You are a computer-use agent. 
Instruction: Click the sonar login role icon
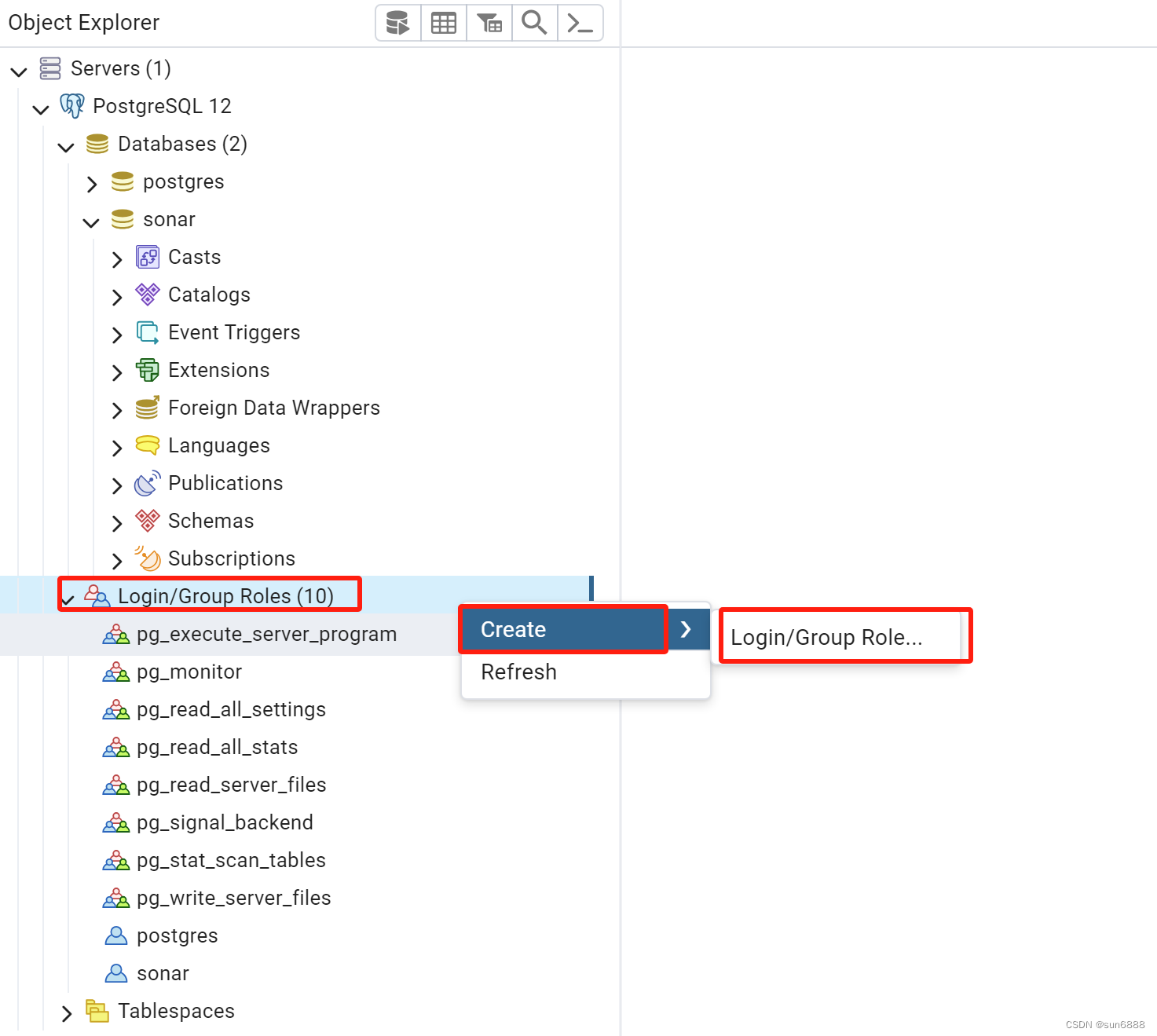[x=116, y=973]
